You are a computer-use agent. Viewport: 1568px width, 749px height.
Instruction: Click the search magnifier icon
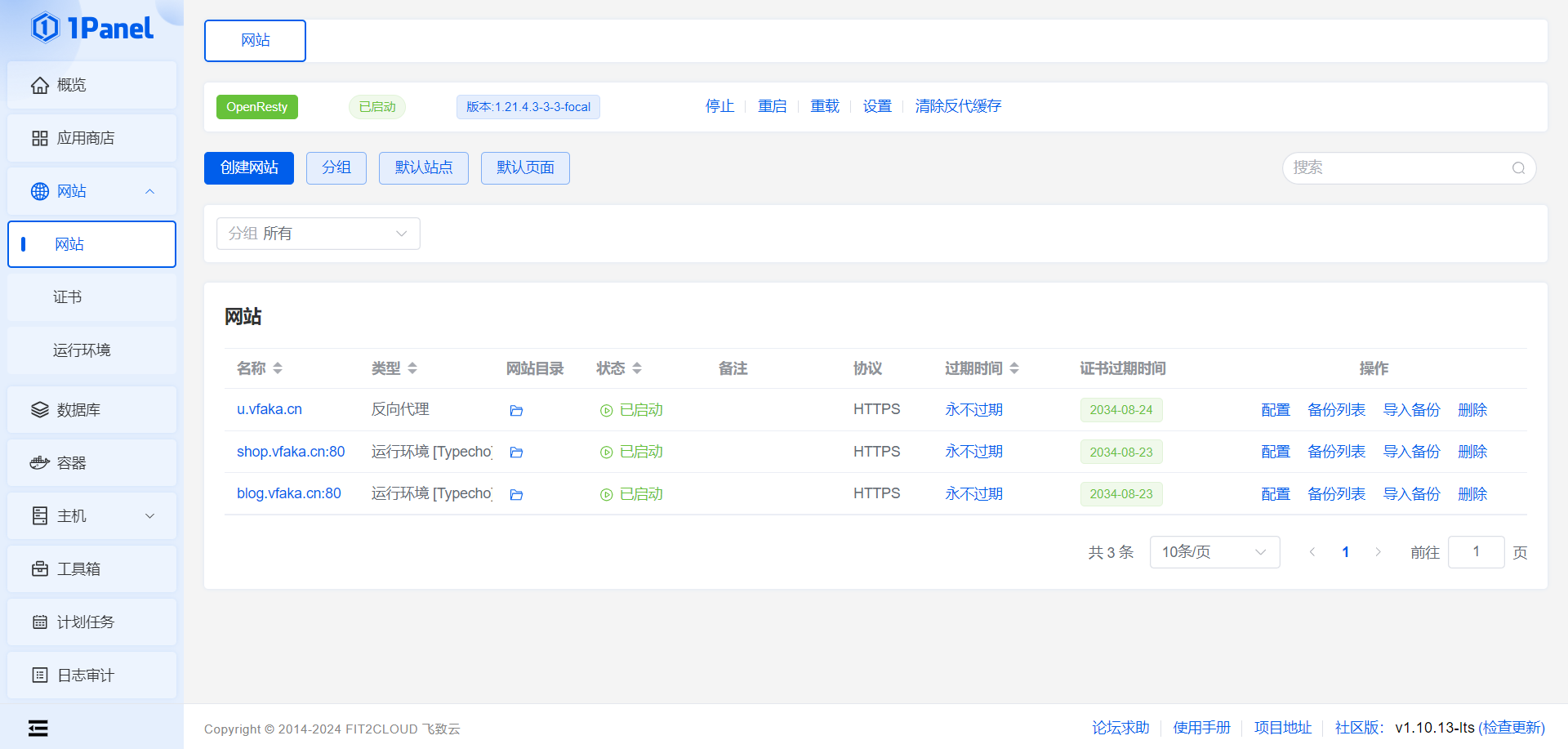pos(1518,168)
